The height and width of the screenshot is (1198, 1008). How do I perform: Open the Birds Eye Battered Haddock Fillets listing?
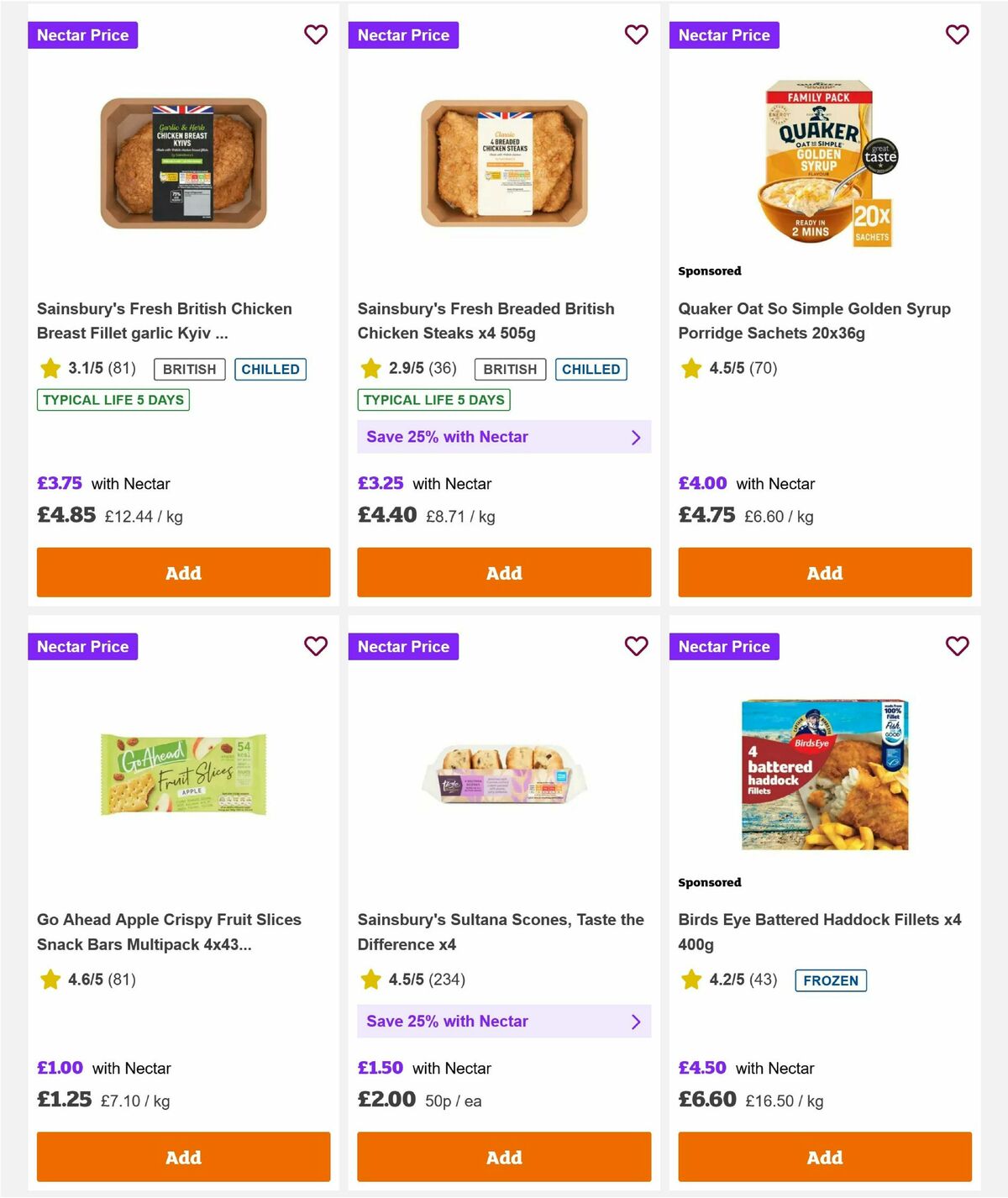(x=820, y=932)
